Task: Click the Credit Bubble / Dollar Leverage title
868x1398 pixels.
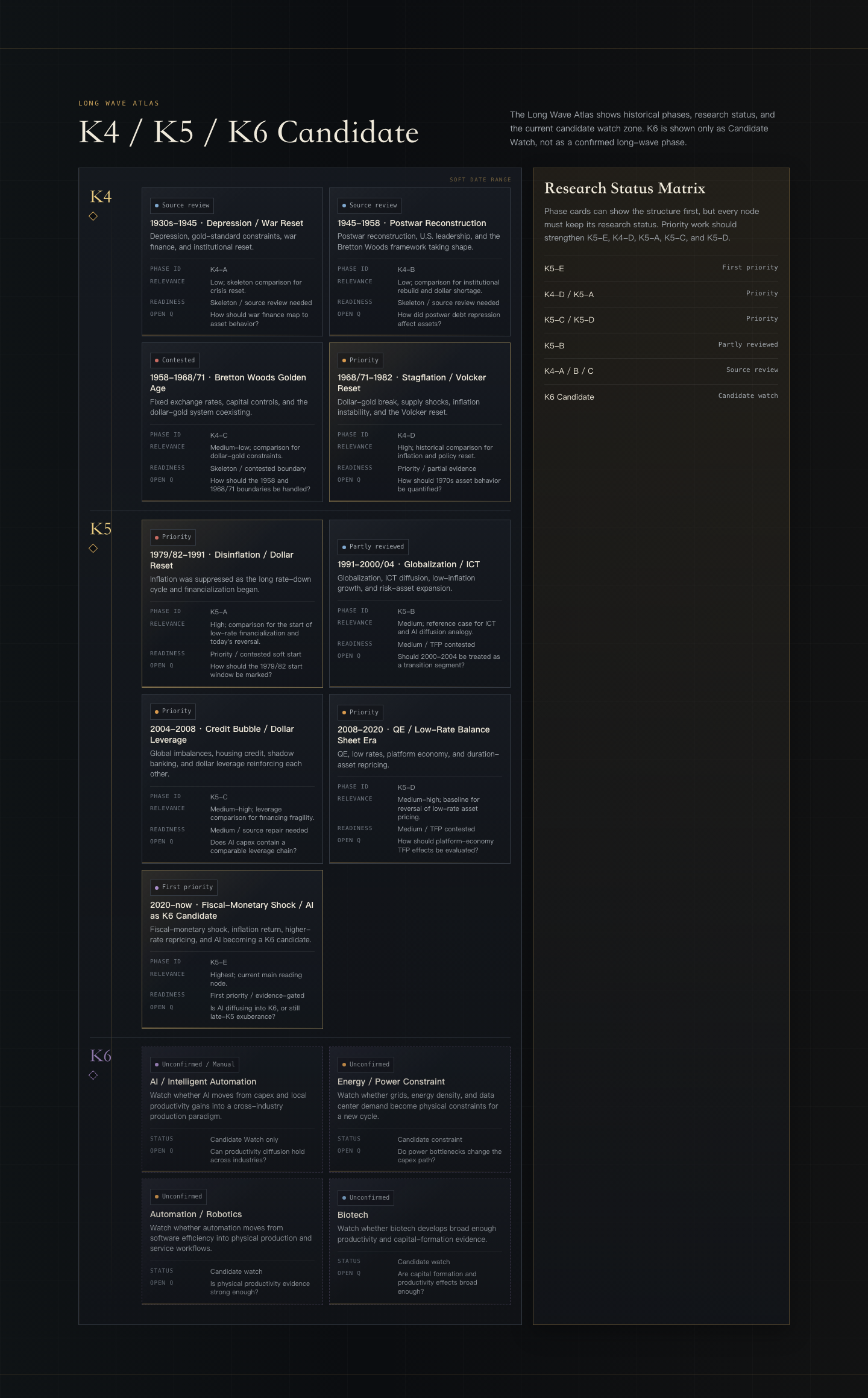Action: (x=222, y=734)
